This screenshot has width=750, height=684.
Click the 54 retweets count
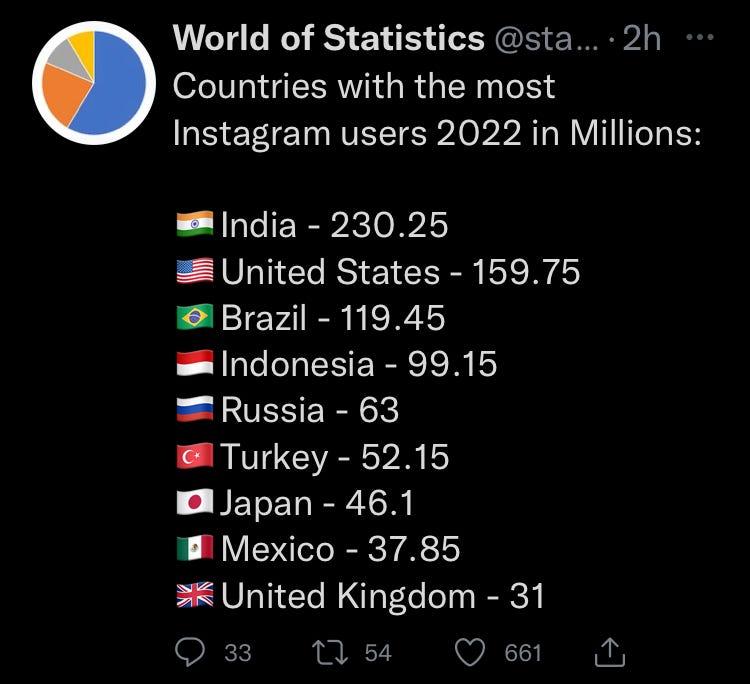click(378, 653)
